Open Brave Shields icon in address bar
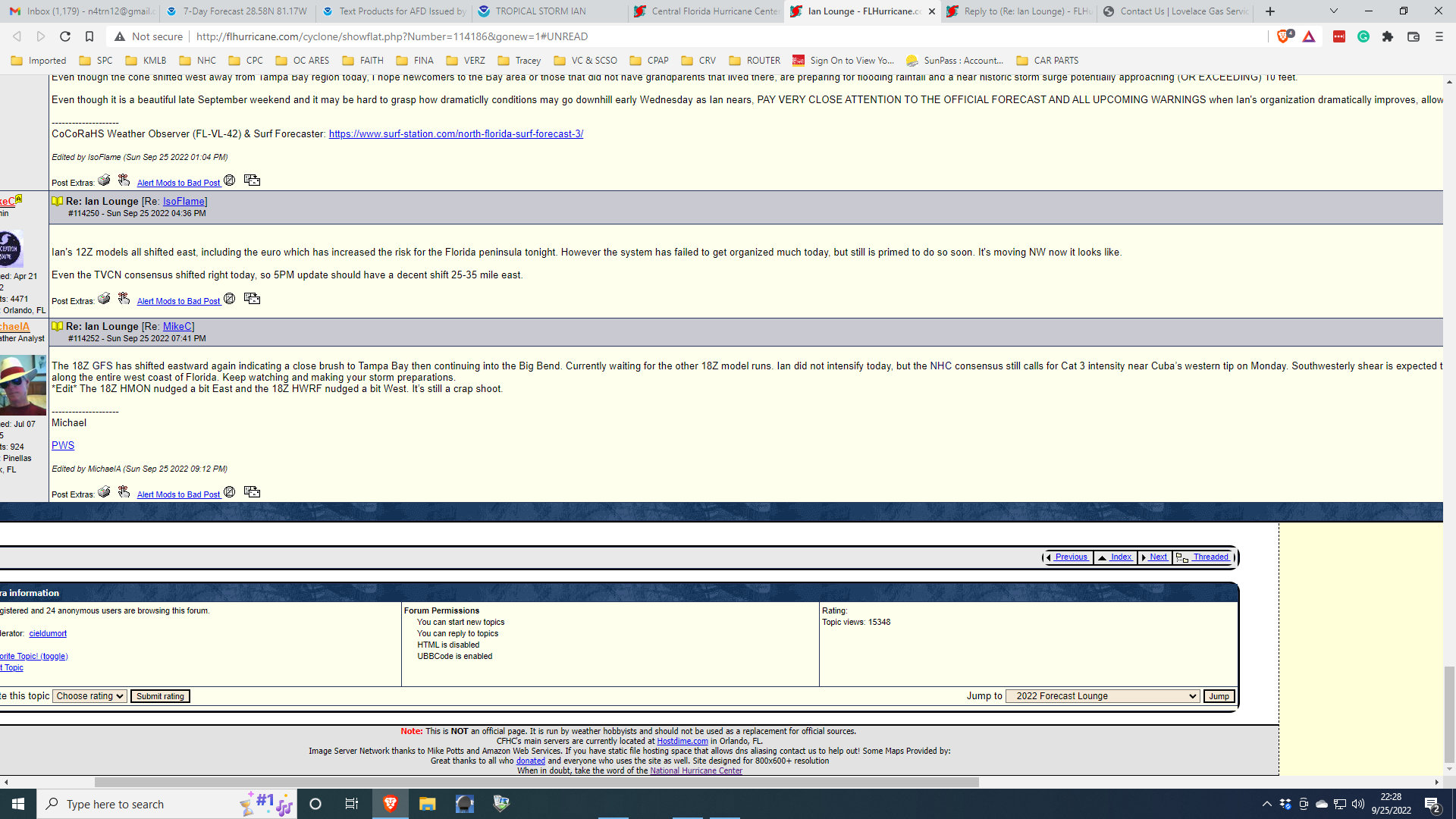Viewport: 1456px width, 819px height. point(1283,36)
